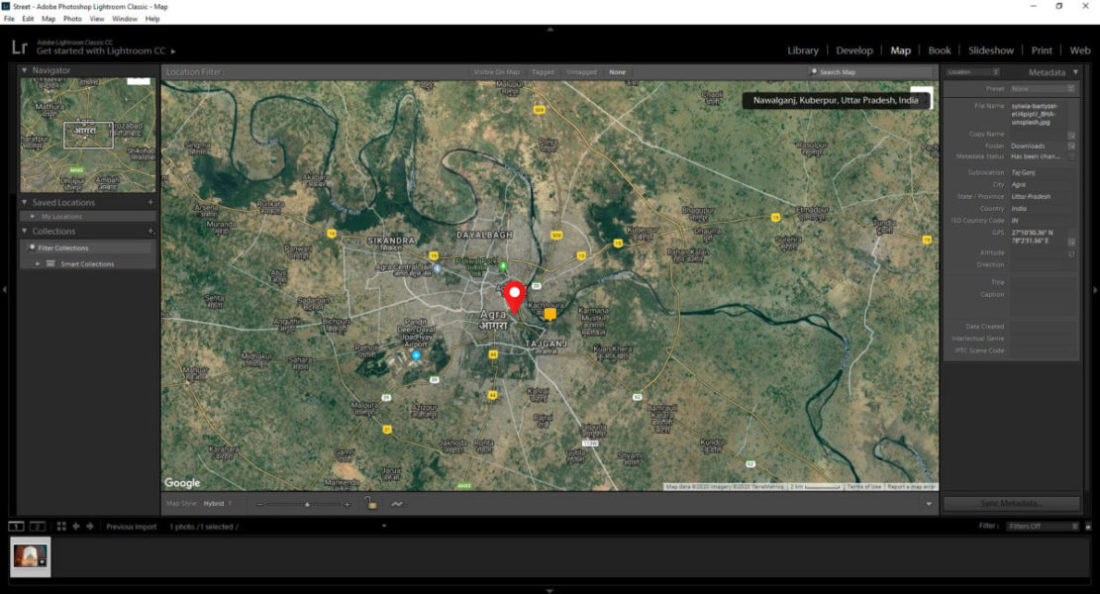The height and width of the screenshot is (594, 1100).
Task: Collapse the Collections panel
Action: click(x=24, y=231)
